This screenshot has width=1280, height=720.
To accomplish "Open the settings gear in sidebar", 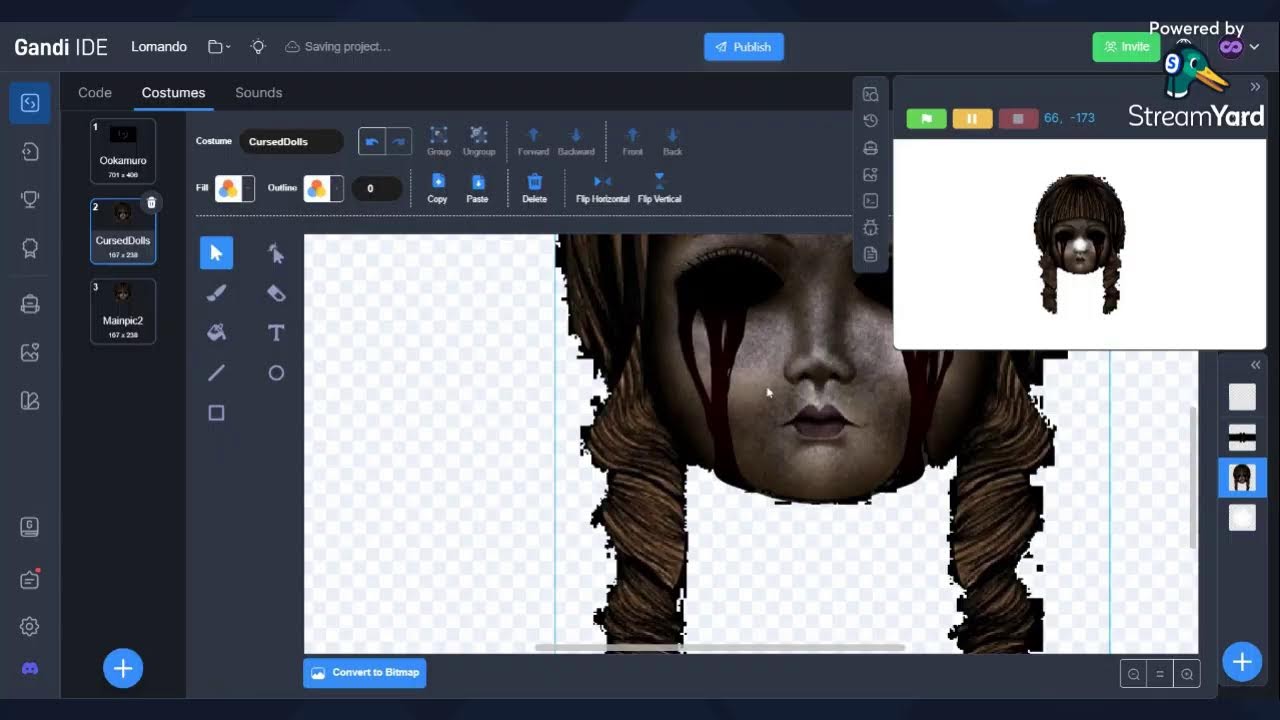I will (30, 627).
